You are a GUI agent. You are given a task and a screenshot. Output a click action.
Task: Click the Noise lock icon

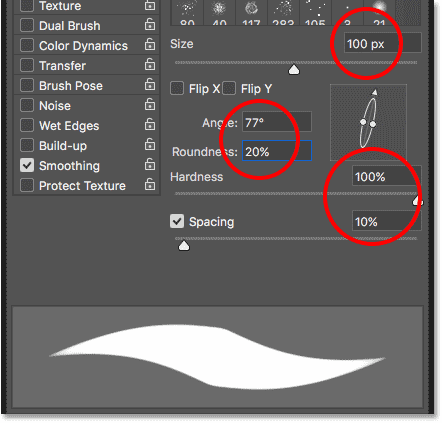(x=150, y=105)
